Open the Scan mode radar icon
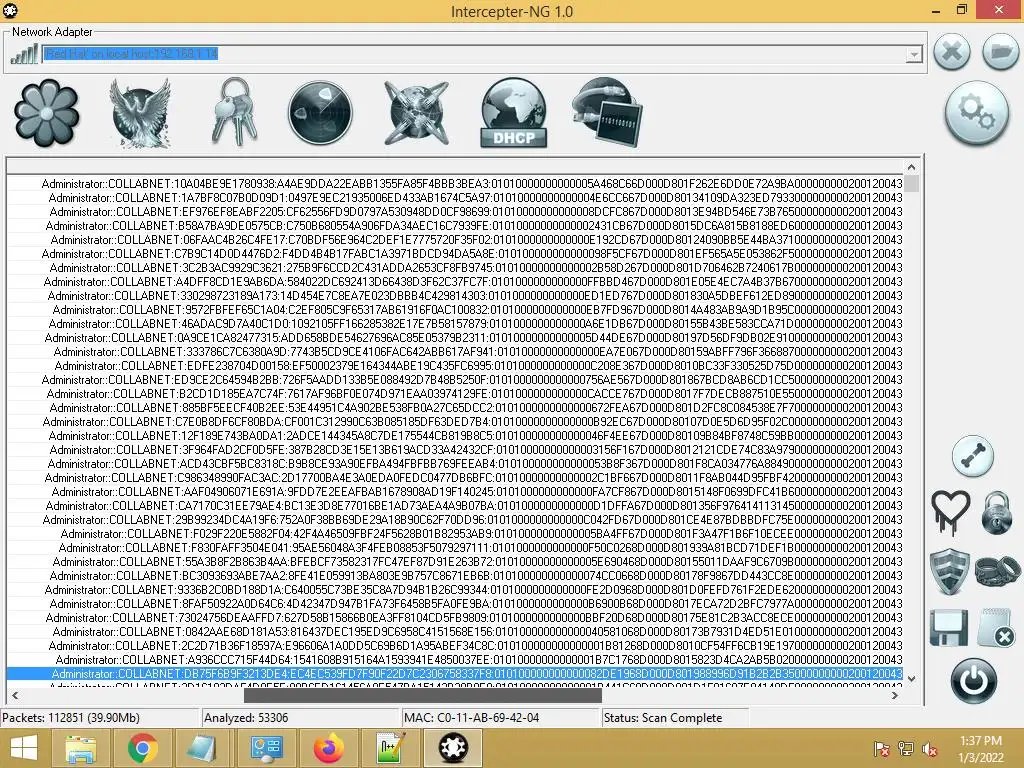Screen dimensions: 1024x768 pos(320,112)
